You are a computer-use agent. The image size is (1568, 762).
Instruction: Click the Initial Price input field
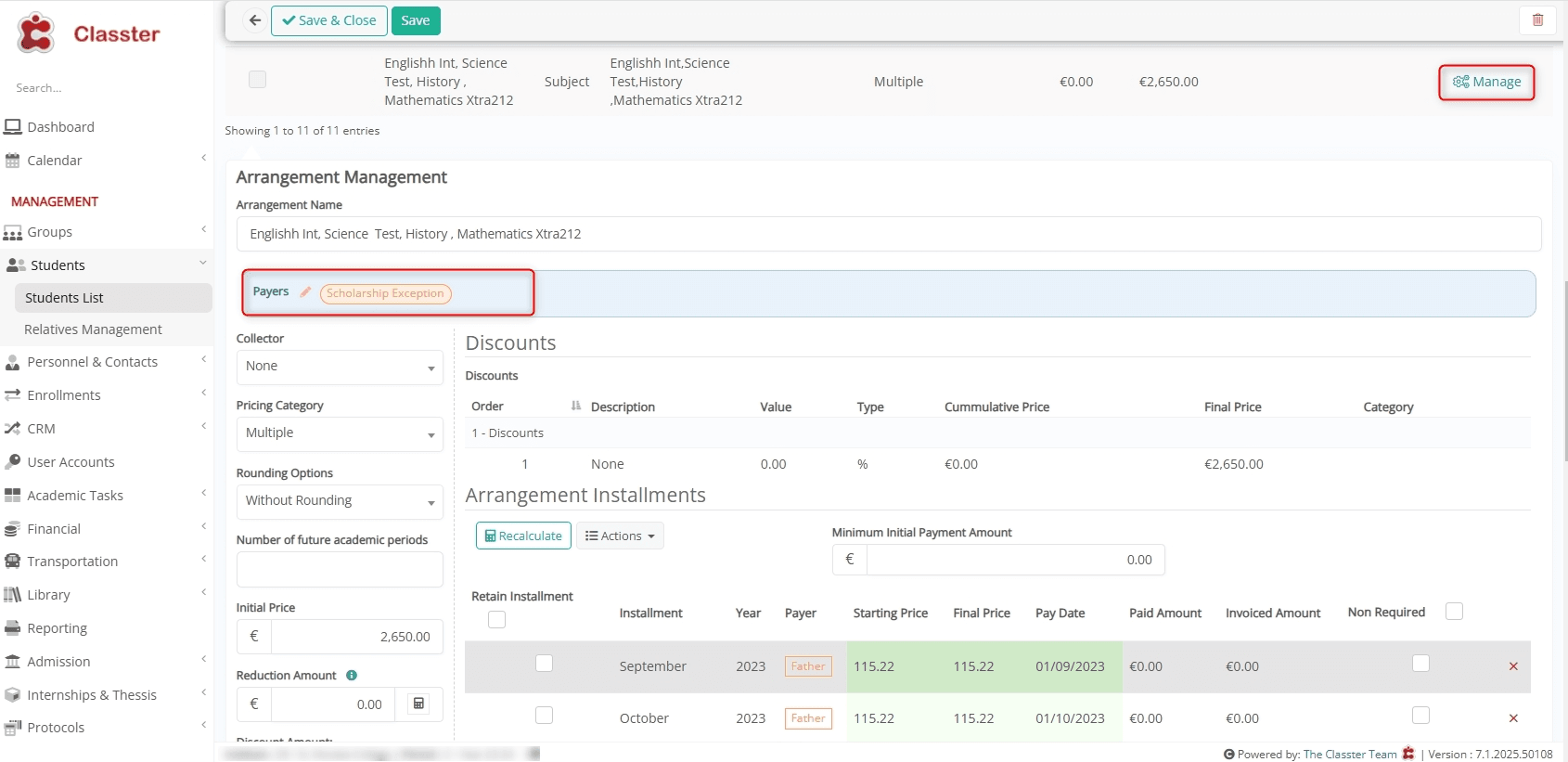(356, 637)
